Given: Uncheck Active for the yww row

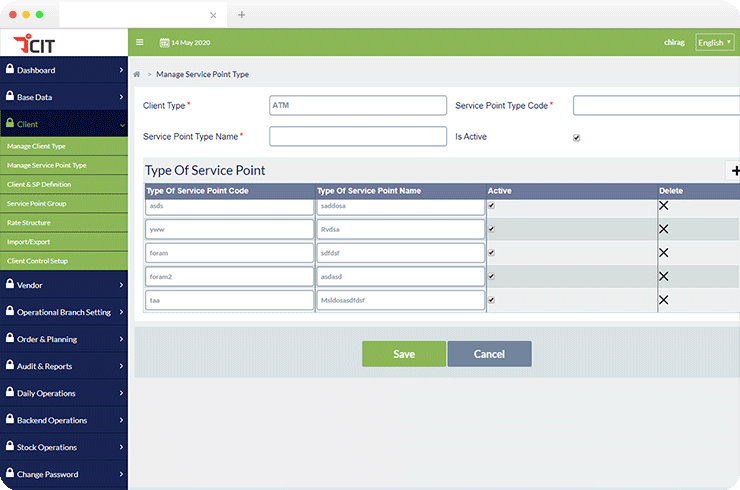Looking at the screenshot, I should (x=491, y=229).
